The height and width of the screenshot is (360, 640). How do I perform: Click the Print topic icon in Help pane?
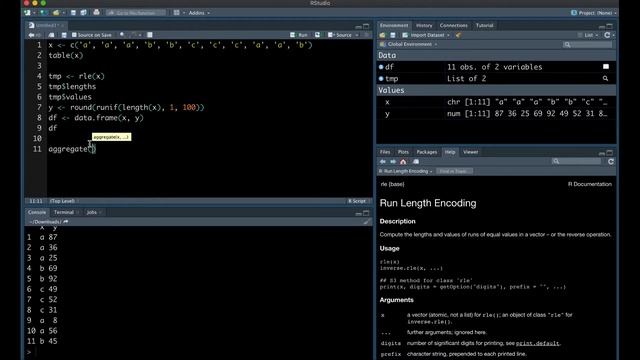[416, 162]
